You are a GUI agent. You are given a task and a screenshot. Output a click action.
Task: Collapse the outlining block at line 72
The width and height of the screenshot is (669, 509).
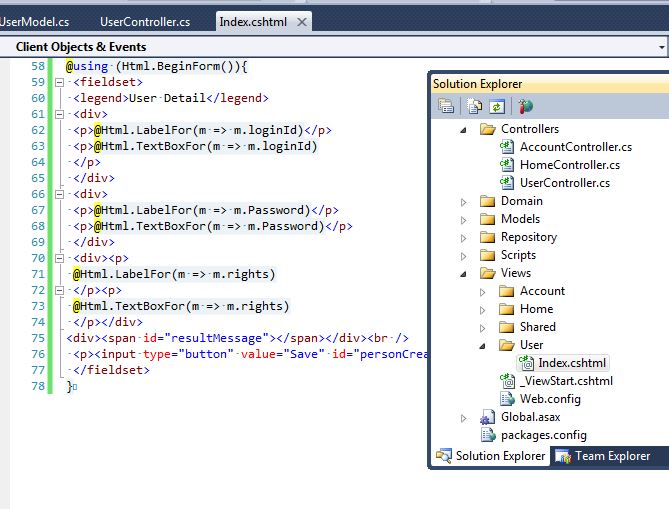60,291
